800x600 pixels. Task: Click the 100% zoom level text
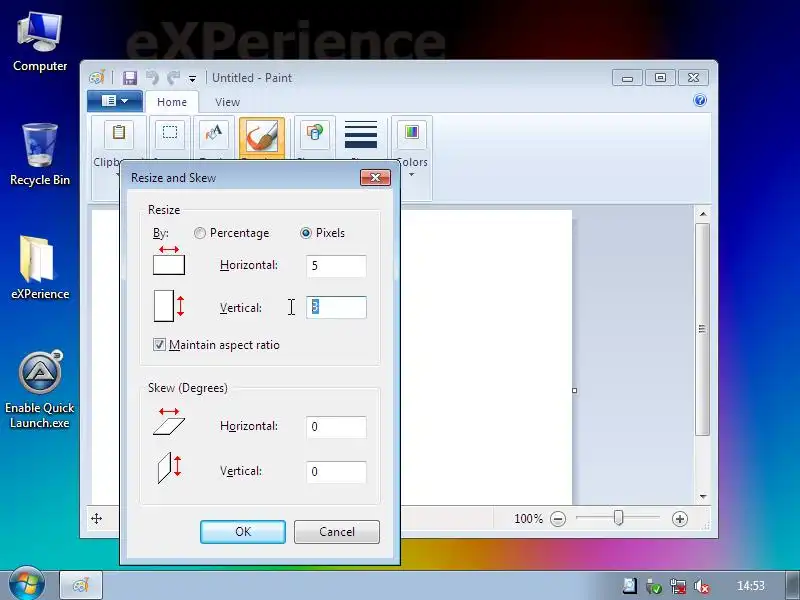529,519
